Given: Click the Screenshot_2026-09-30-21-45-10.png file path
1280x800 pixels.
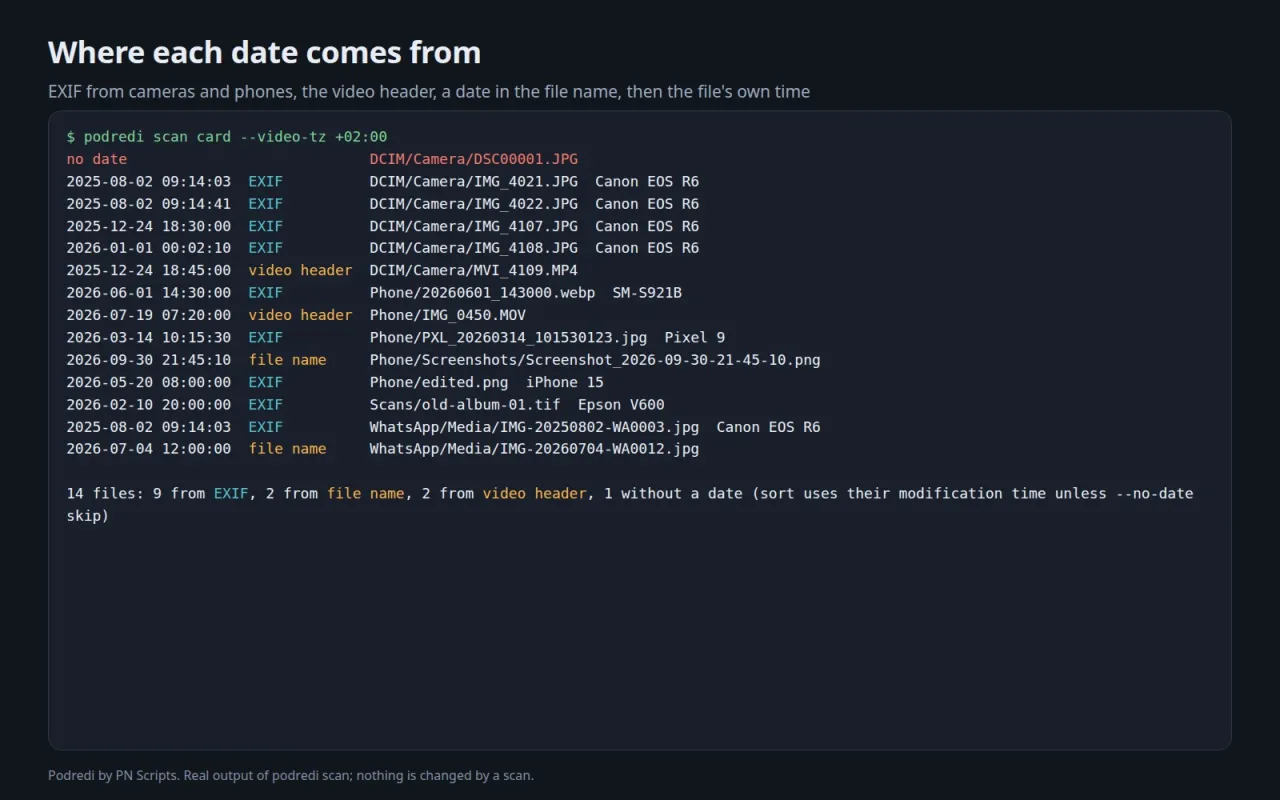Looking at the screenshot, I should click(x=595, y=359).
